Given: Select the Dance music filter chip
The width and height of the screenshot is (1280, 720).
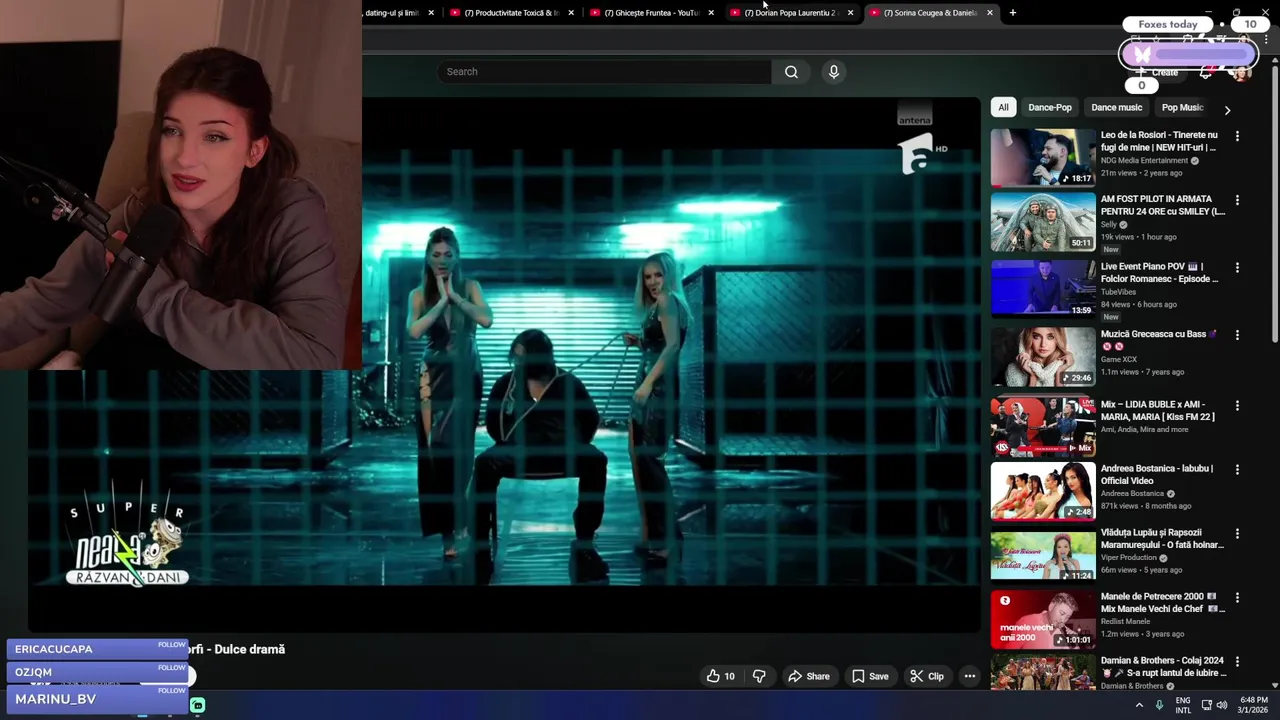Looking at the screenshot, I should pos(1116,107).
